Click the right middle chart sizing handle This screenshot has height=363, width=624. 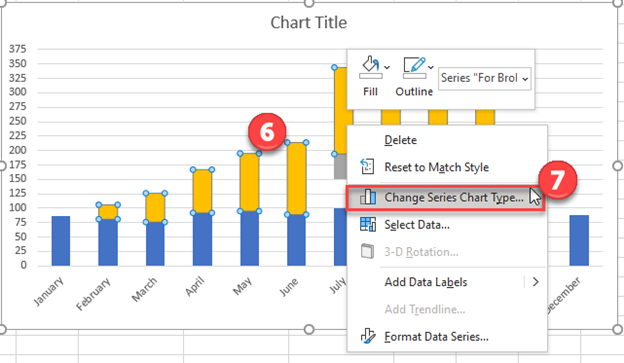pos(617,166)
